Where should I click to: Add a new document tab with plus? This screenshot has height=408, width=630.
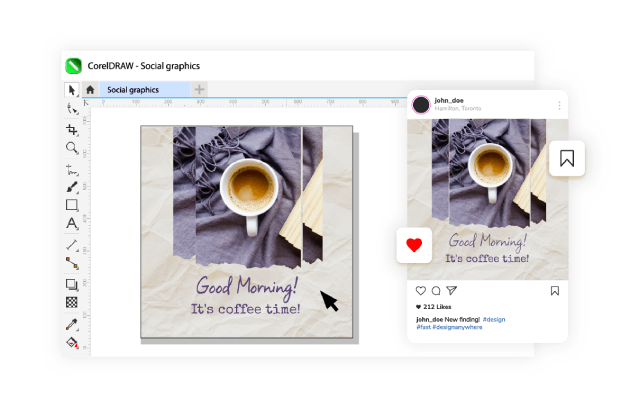click(199, 90)
